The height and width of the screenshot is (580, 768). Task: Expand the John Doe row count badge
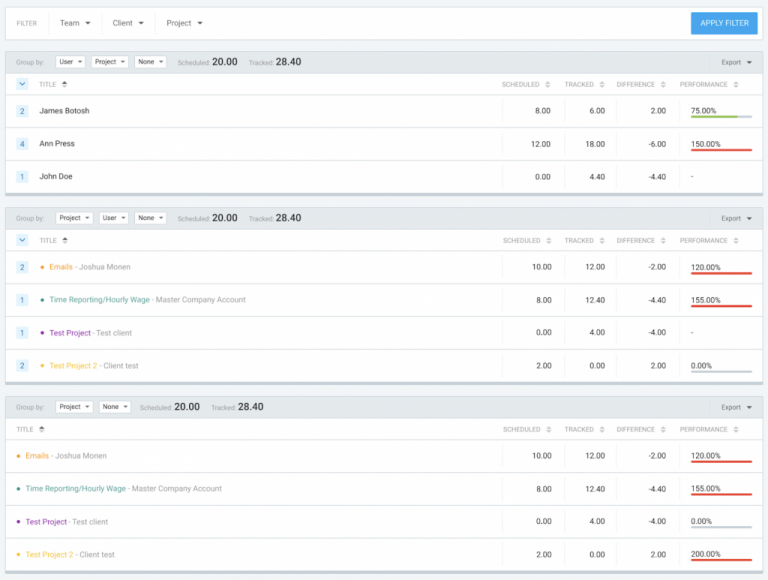pos(22,177)
